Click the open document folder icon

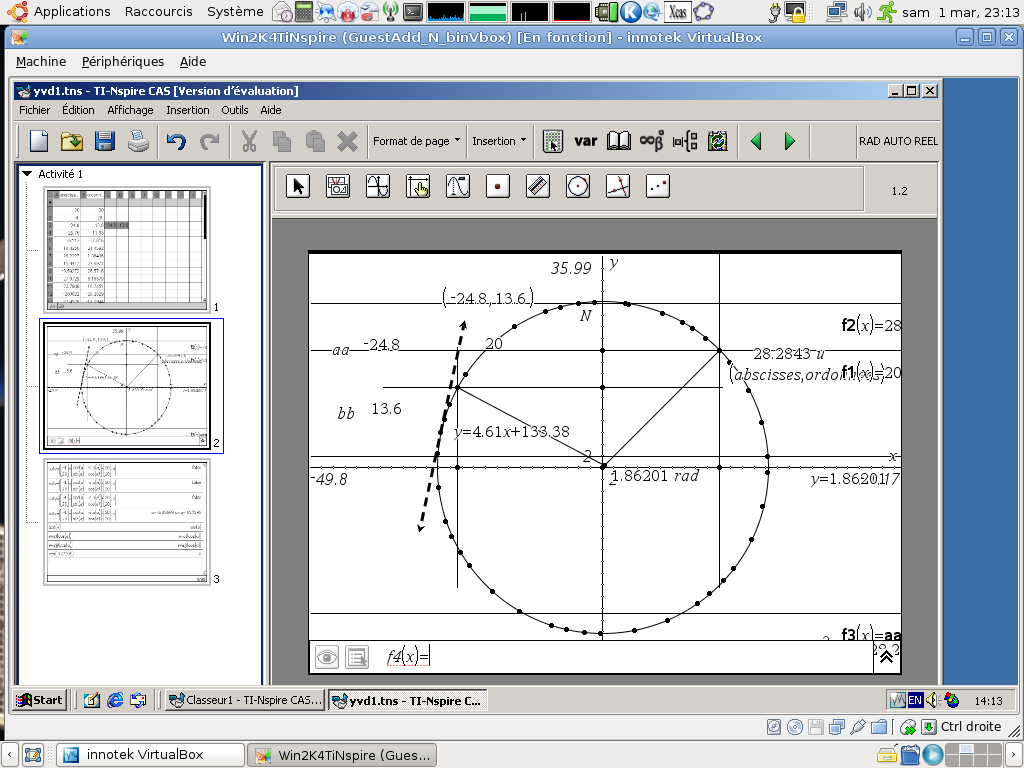(72, 141)
